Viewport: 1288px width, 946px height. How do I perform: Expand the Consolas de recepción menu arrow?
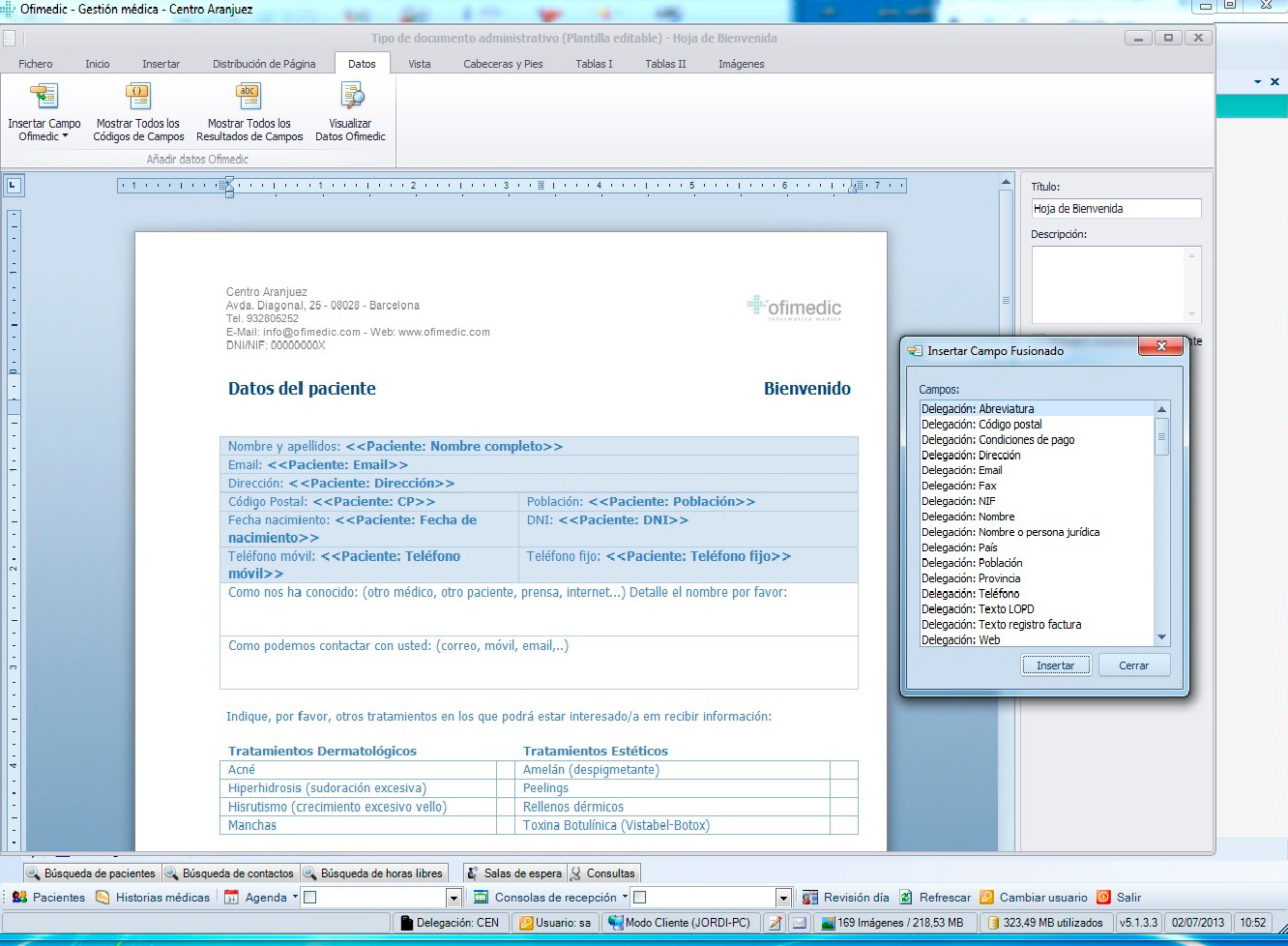coord(625,897)
